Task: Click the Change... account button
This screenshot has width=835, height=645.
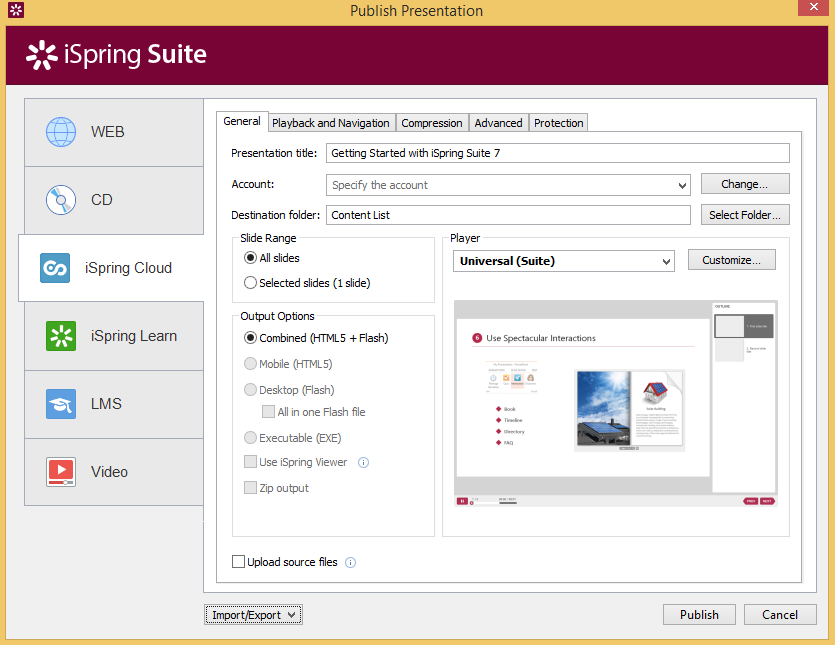Action: point(745,184)
